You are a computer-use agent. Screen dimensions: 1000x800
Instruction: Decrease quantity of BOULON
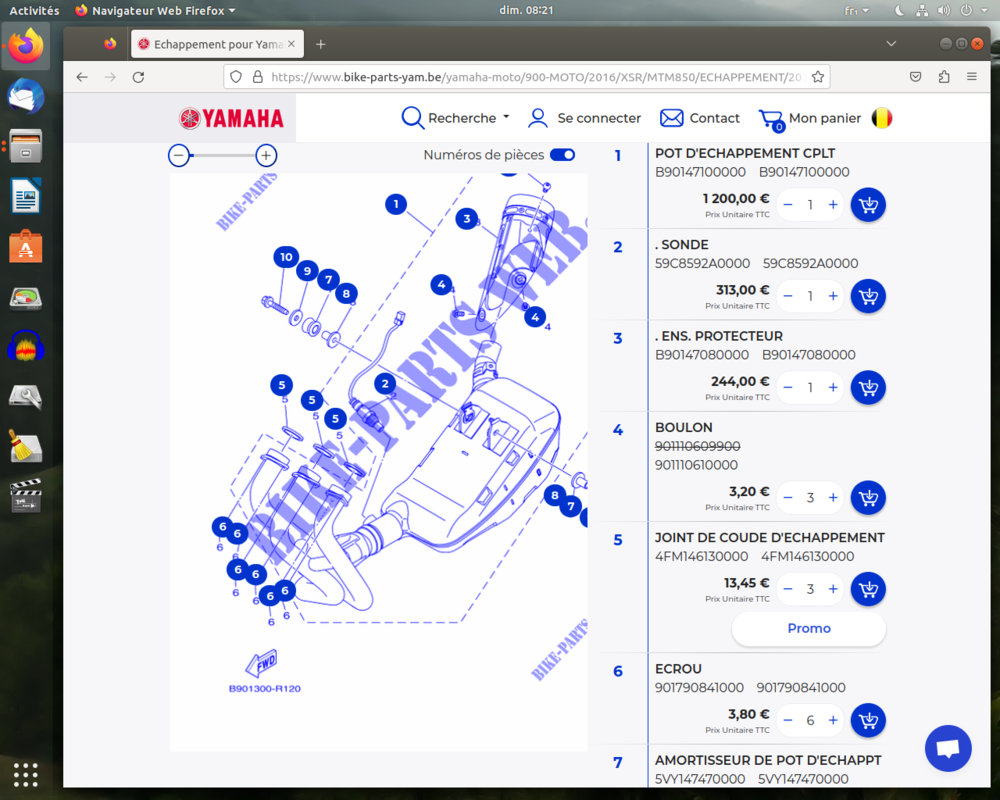click(788, 498)
